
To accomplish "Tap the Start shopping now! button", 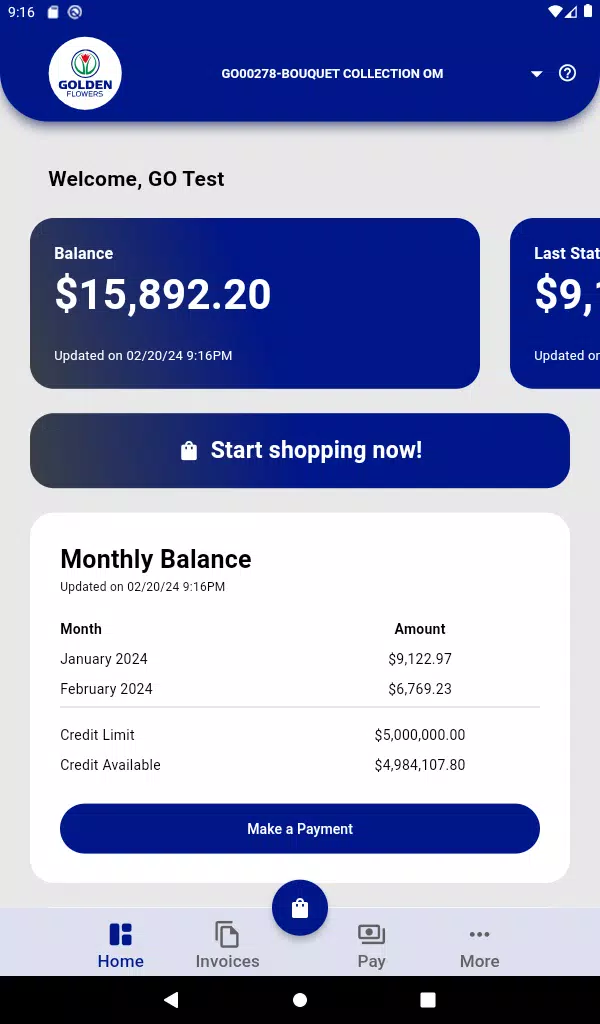I will 300,451.
